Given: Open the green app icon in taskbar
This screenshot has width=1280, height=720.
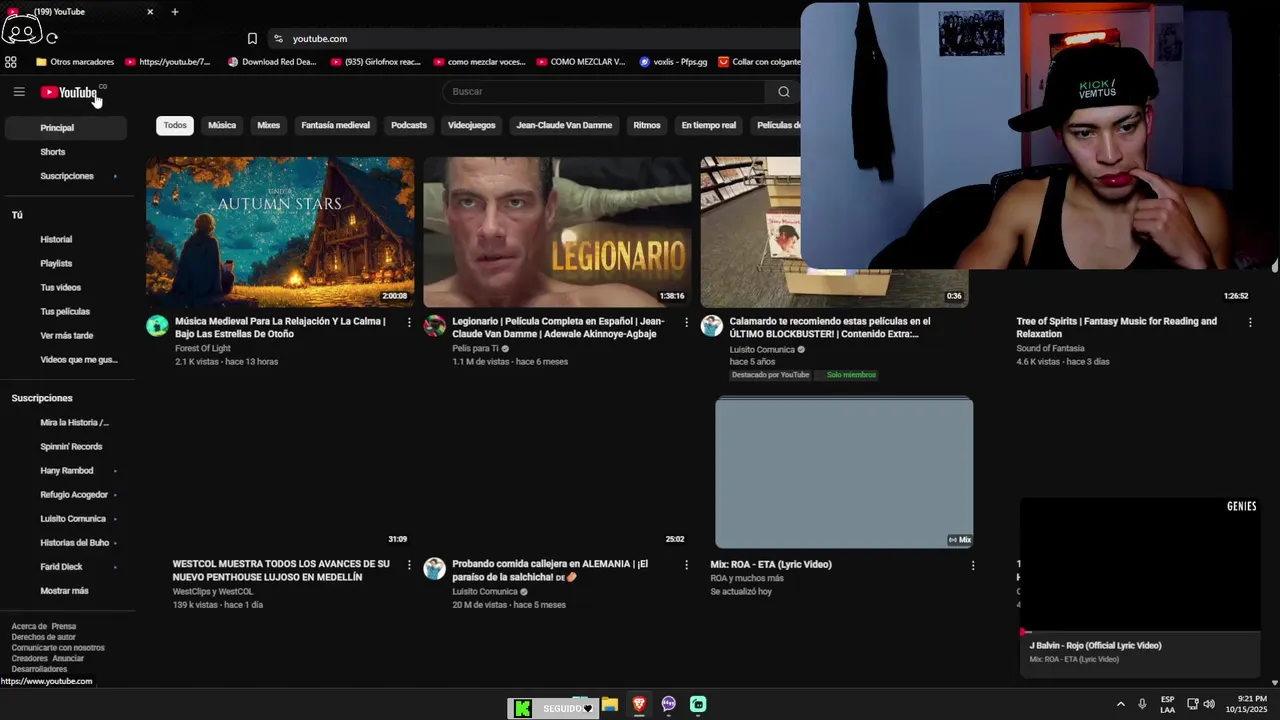Looking at the screenshot, I should pos(698,704).
